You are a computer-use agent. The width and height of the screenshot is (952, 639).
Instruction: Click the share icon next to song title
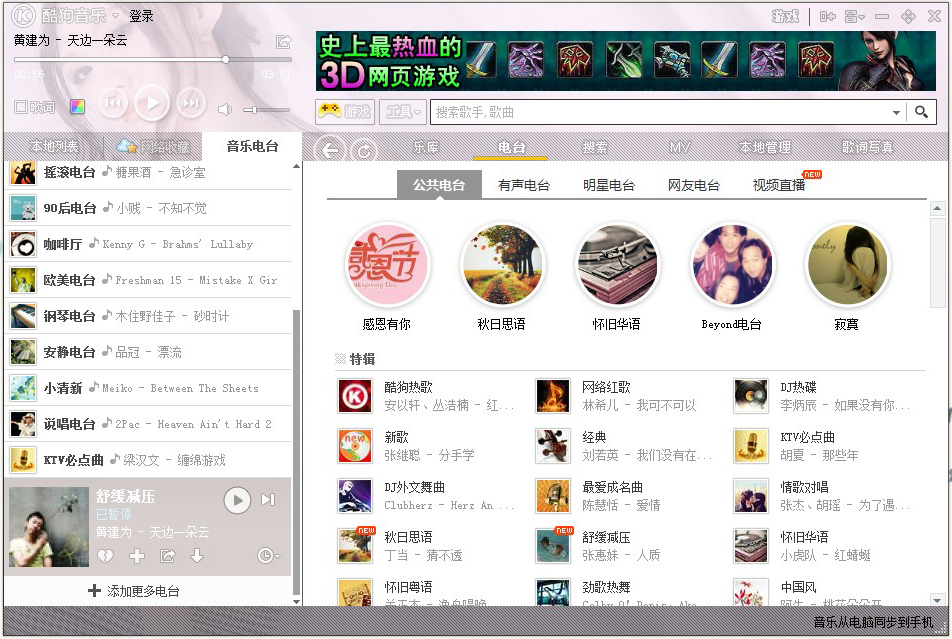click(x=284, y=42)
